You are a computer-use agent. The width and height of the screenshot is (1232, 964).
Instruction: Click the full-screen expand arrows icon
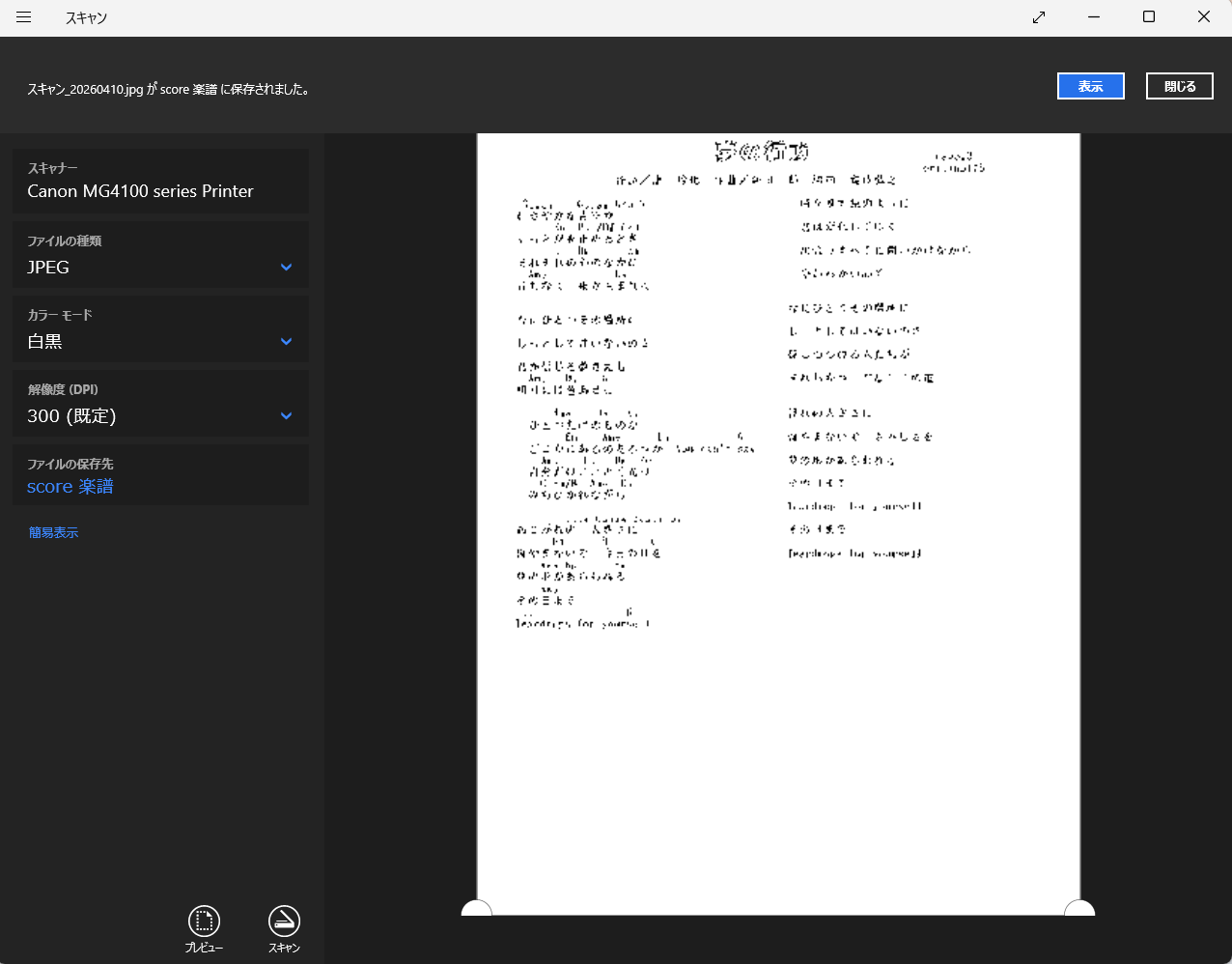coord(1039,17)
